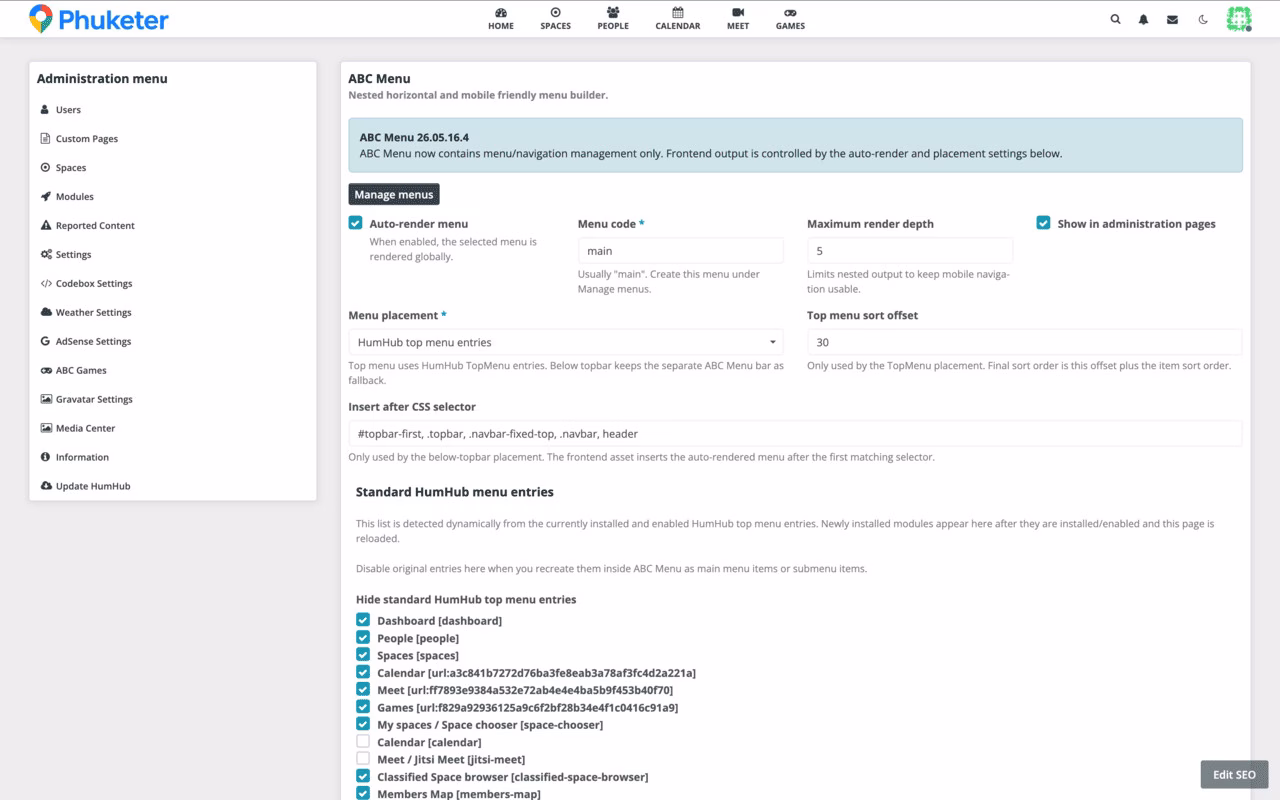Uncheck the Games [url:f829a...] entry
Viewport: 1280px width, 800px height.
point(363,707)
